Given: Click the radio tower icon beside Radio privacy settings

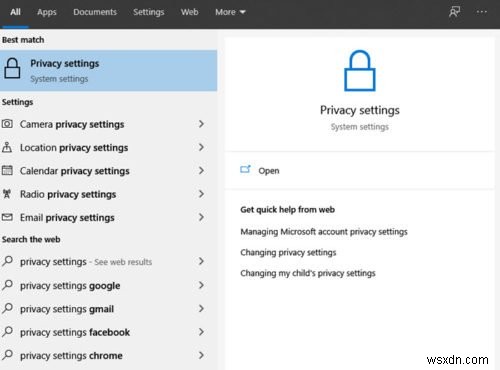Looking at the screenshot, I should coord(7,194).
